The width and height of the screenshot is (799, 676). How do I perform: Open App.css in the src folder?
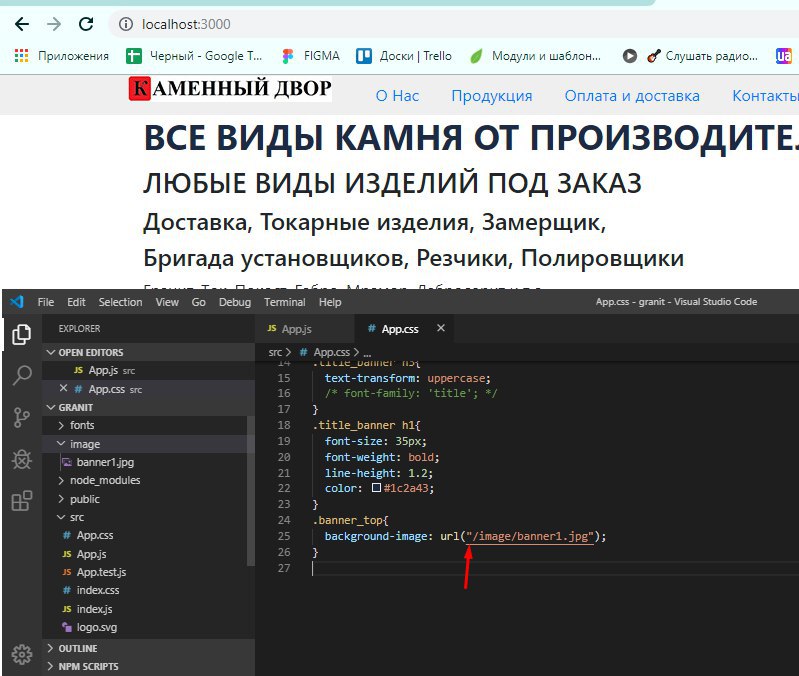point(145,535)
